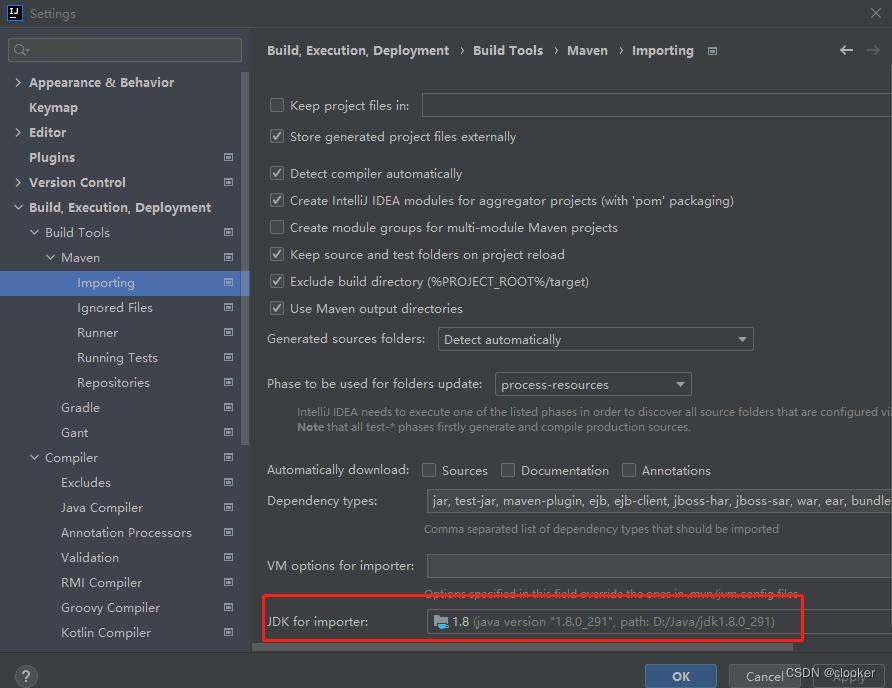Select Ignored Files under Maven
Screen dimensions: 892x688
click(x=115, y=308)
